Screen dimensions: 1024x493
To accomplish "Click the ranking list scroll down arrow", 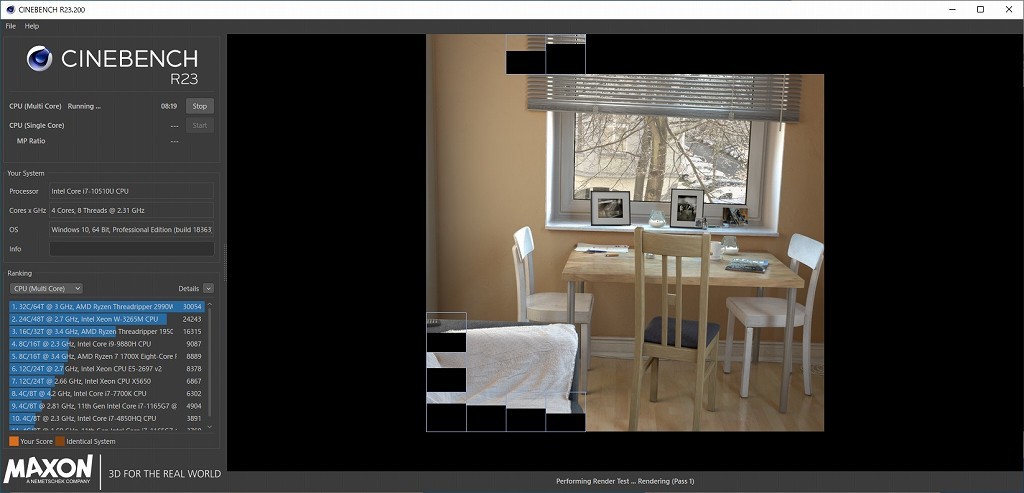I will tap(210, 426).
